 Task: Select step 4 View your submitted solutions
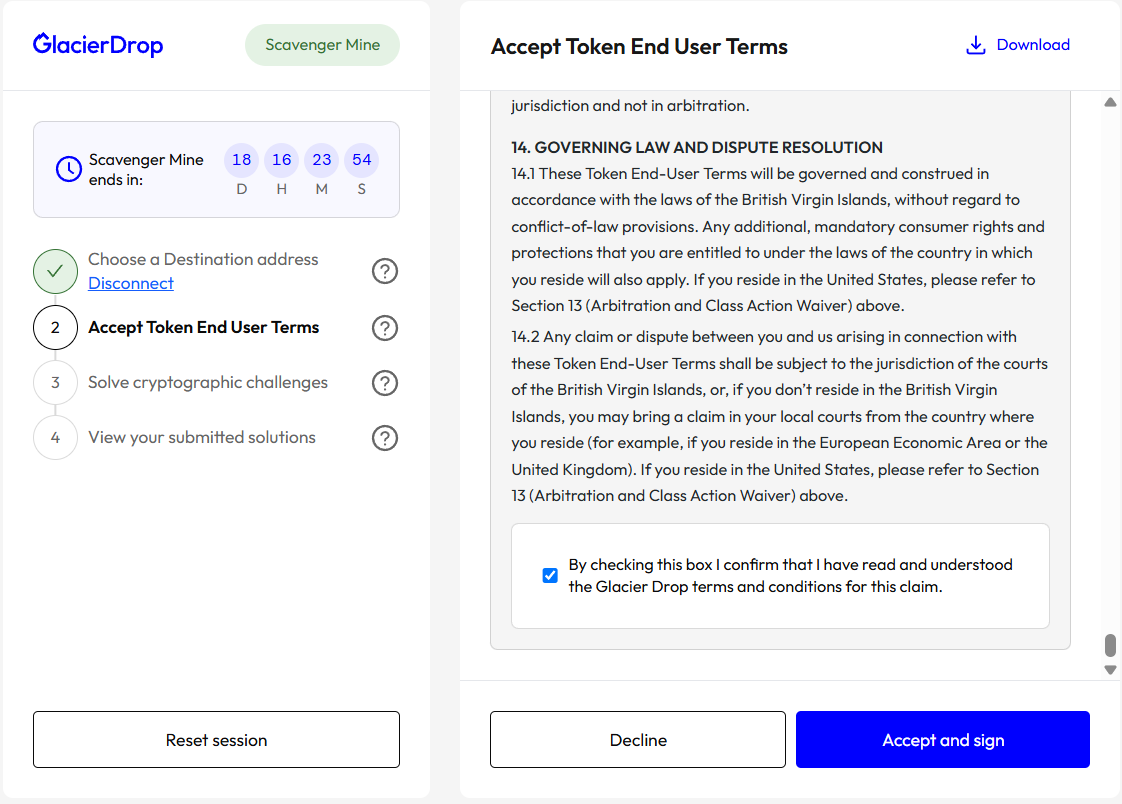point(201,438)
